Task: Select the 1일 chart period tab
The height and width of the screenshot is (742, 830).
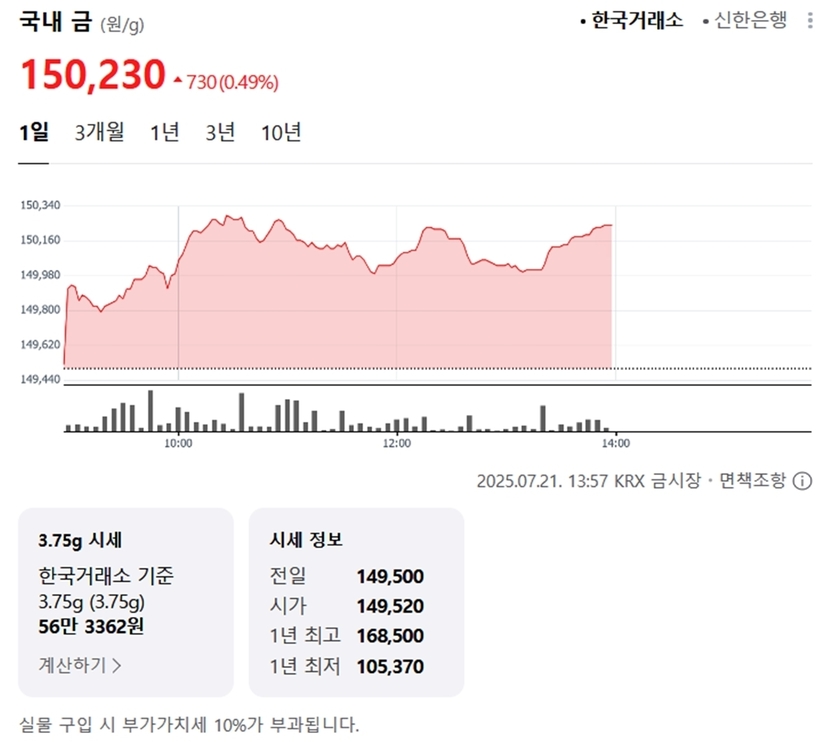Action: (34, 132)
